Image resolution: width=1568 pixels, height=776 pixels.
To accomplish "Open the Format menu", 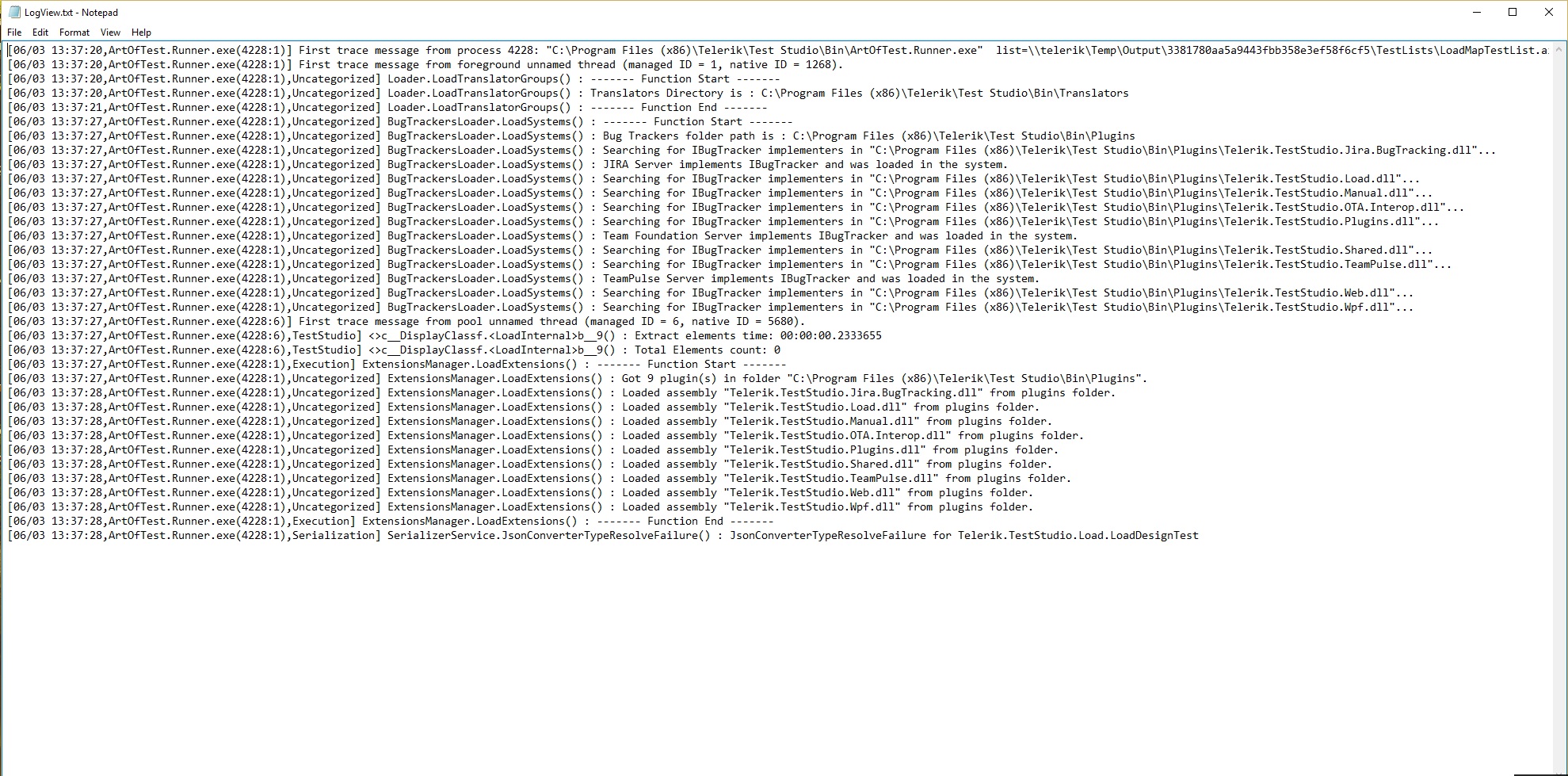I will [x=74, y=32].
